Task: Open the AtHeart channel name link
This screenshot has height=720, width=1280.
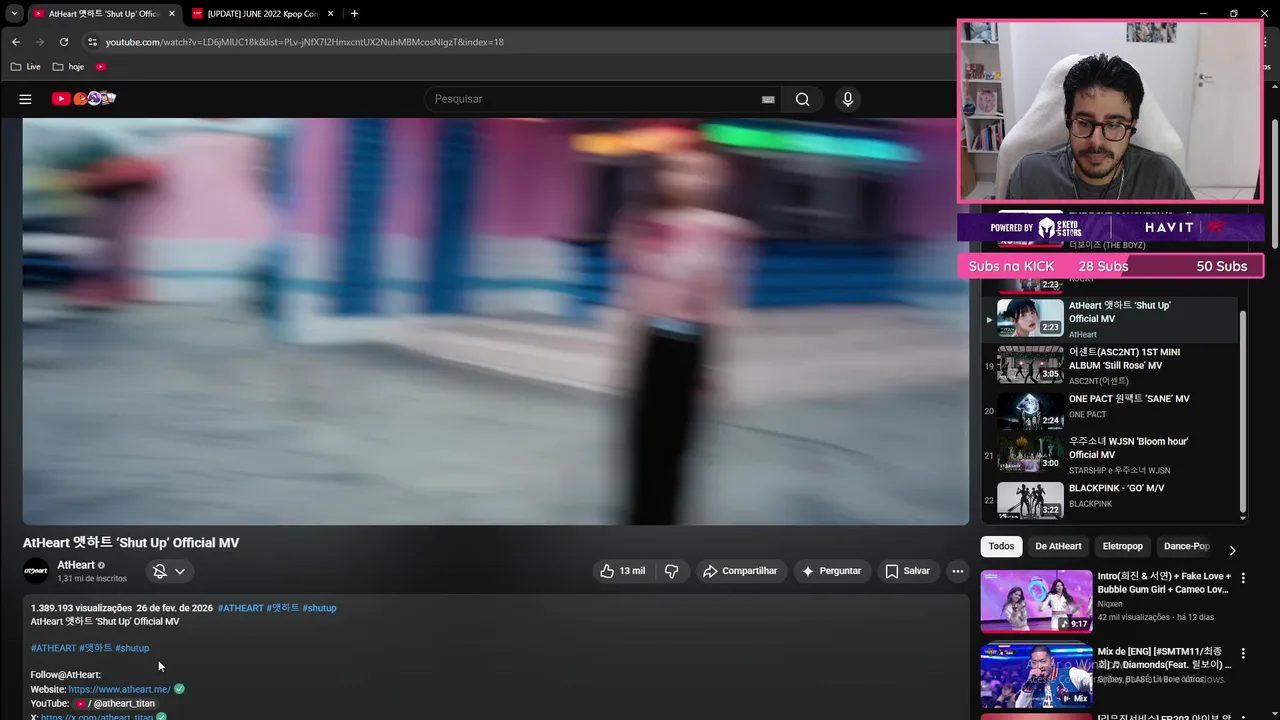Action: [76, 565]
